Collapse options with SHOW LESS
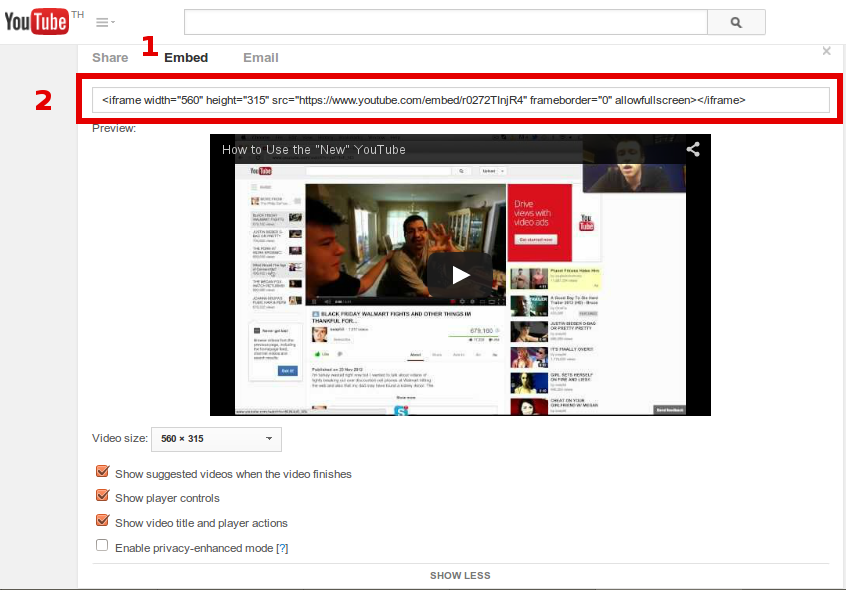846x590 pixels. click(x=460, y=576)
